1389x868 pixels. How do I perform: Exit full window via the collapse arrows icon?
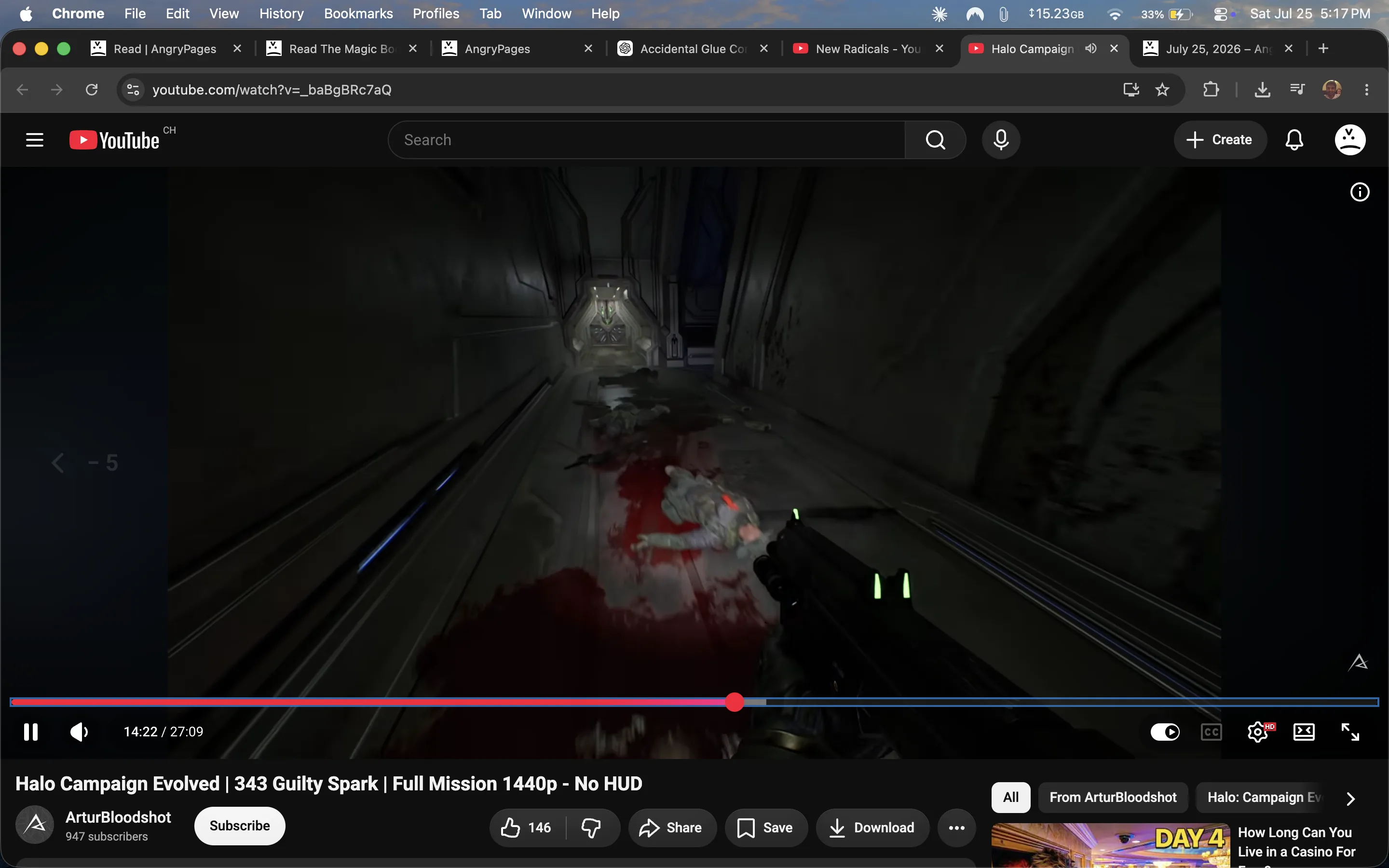1350,732
